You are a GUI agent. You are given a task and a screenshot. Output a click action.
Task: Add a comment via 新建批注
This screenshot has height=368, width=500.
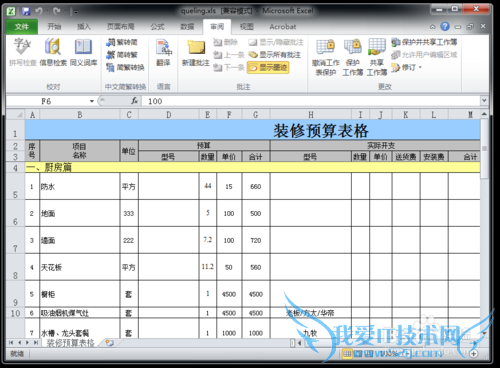196,53
